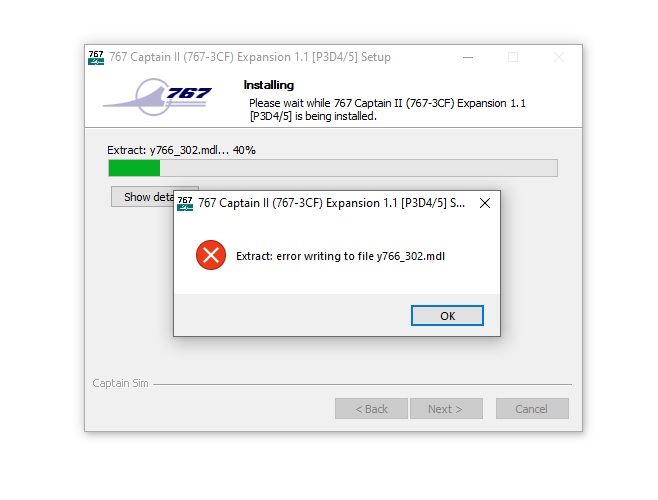
Task: Minimize the Setup window
Action: point(468,57)
